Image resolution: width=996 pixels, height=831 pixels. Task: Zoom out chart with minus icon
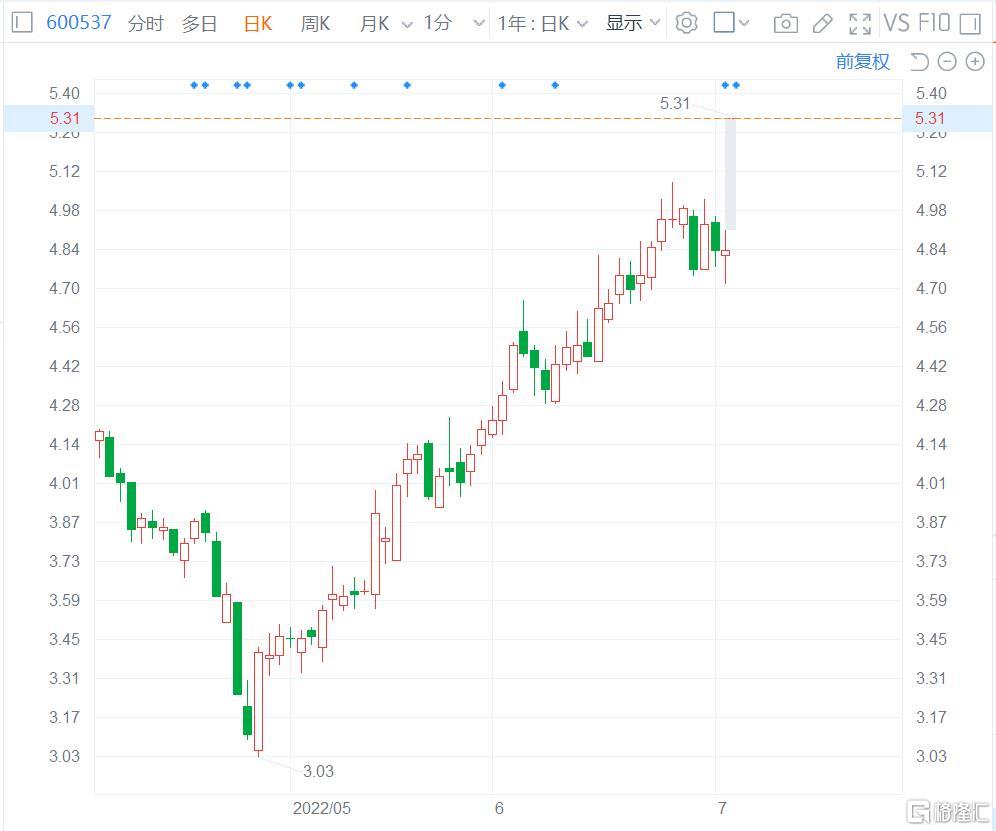[947, 62]
